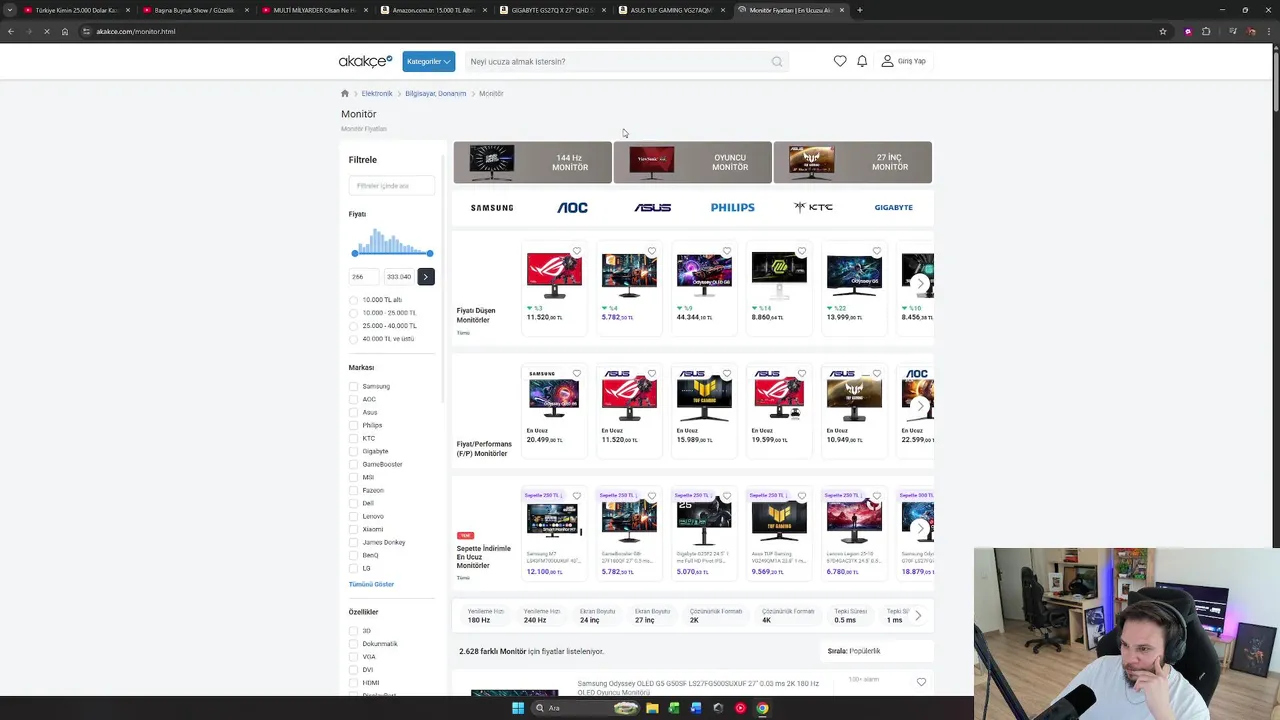This screenshot has width=1280, height=720.
Task: Open the favorites heart icon in header
Action: (840, 61)
